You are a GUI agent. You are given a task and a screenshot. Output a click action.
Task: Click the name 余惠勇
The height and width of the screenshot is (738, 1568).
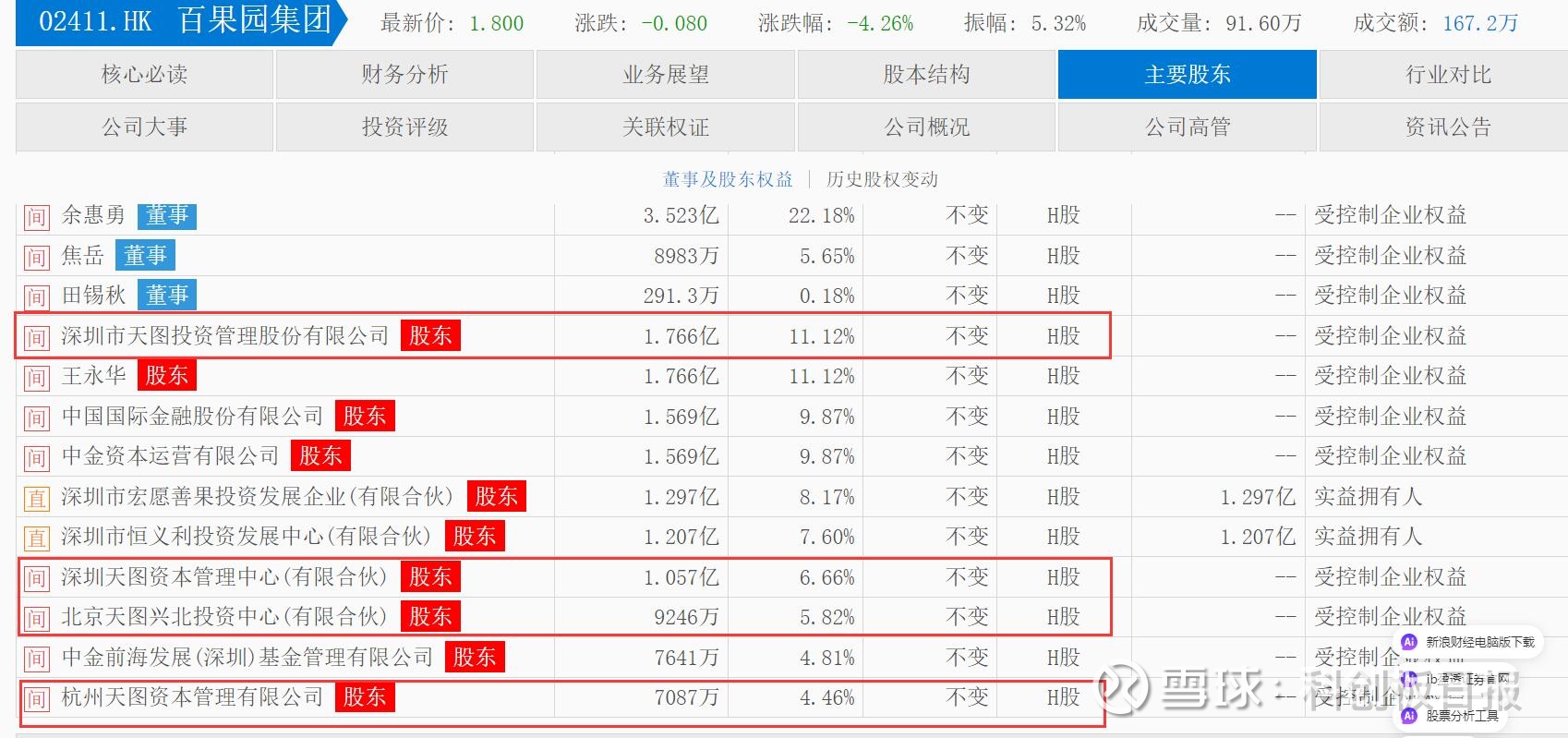pyautogui.click(x=93, y=215)
